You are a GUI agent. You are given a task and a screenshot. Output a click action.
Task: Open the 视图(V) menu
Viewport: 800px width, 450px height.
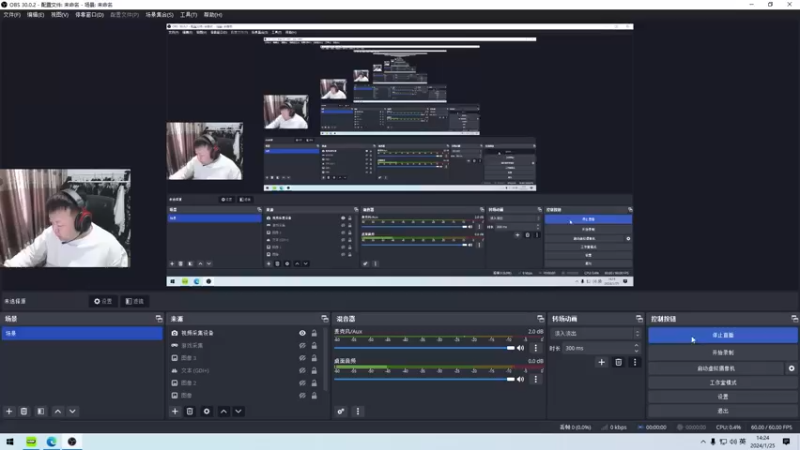point(59,15)
